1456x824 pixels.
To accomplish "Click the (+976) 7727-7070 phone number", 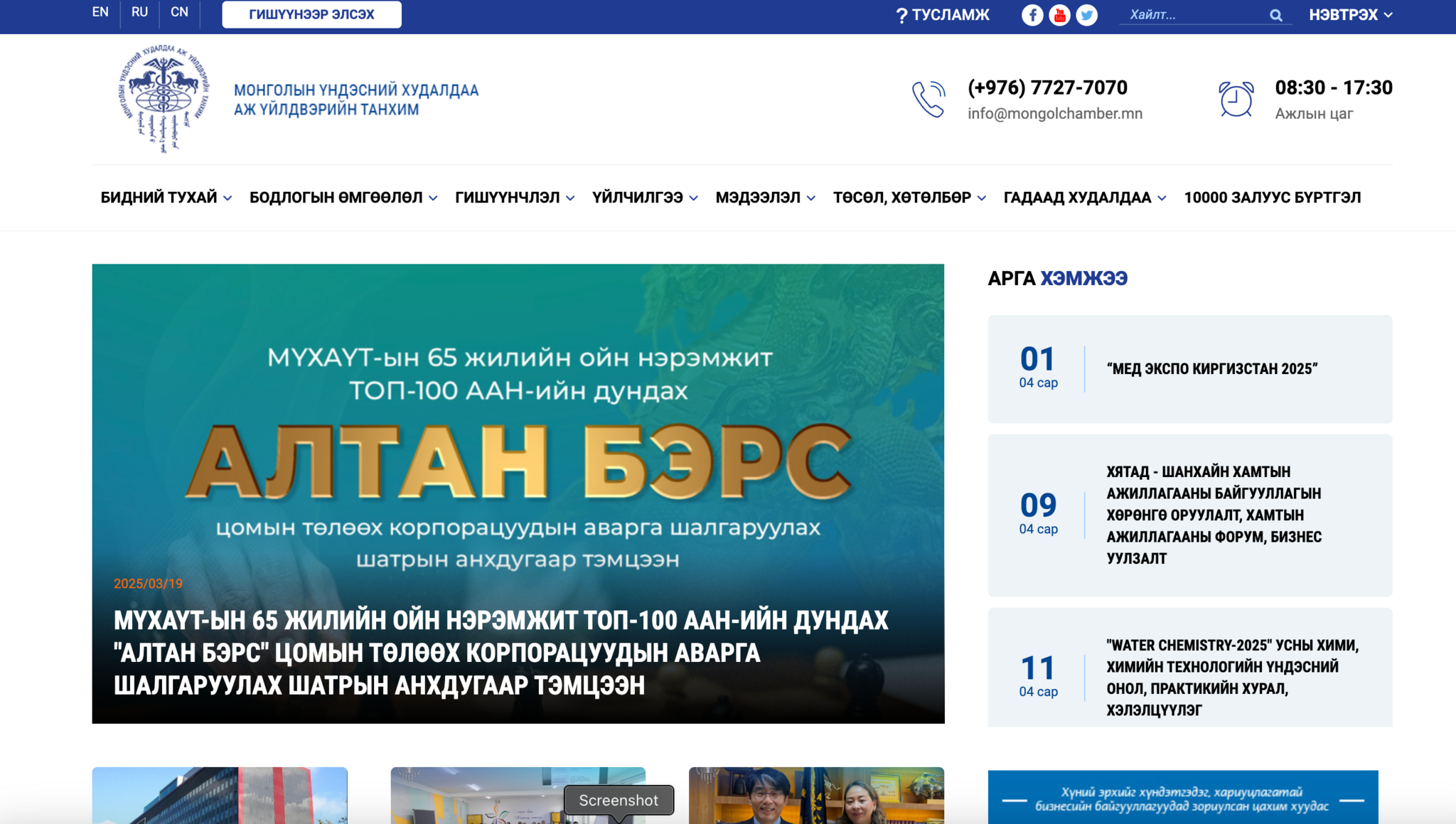I will 1047,87.
